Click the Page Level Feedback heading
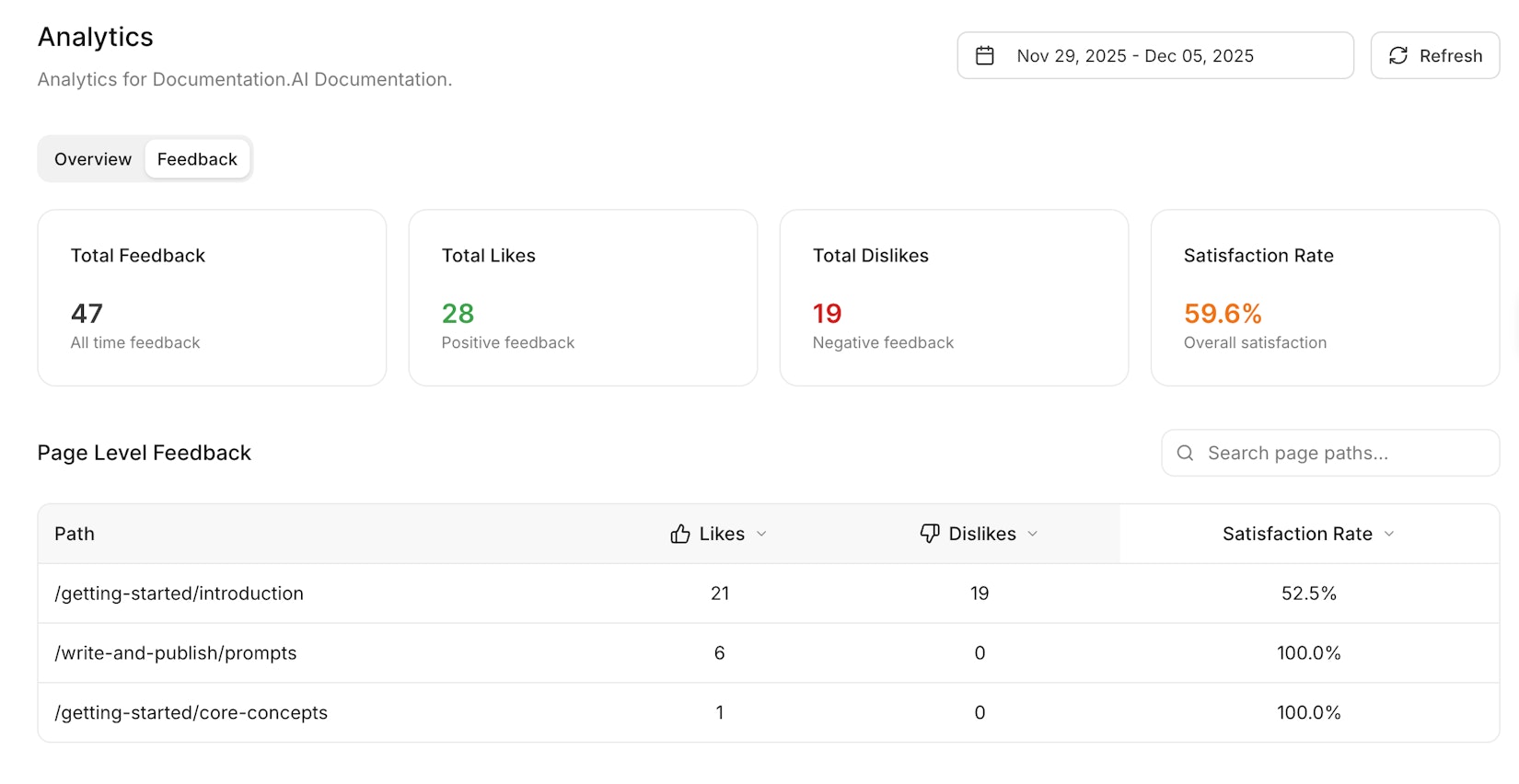 click(x=144, y=453)
